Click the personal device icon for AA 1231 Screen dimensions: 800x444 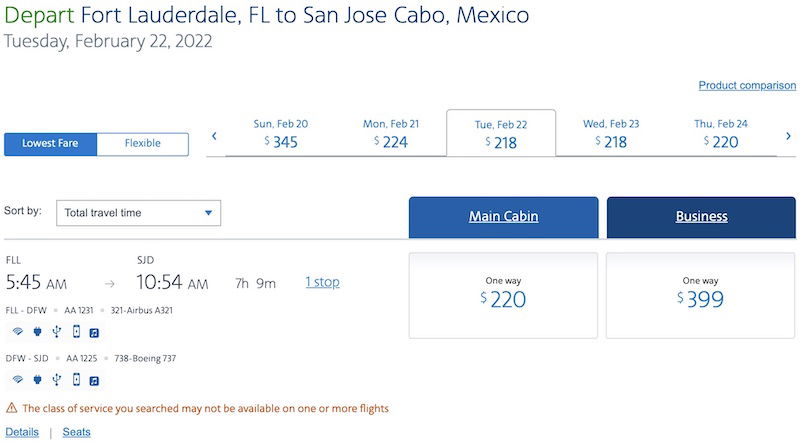pos(76,332)
